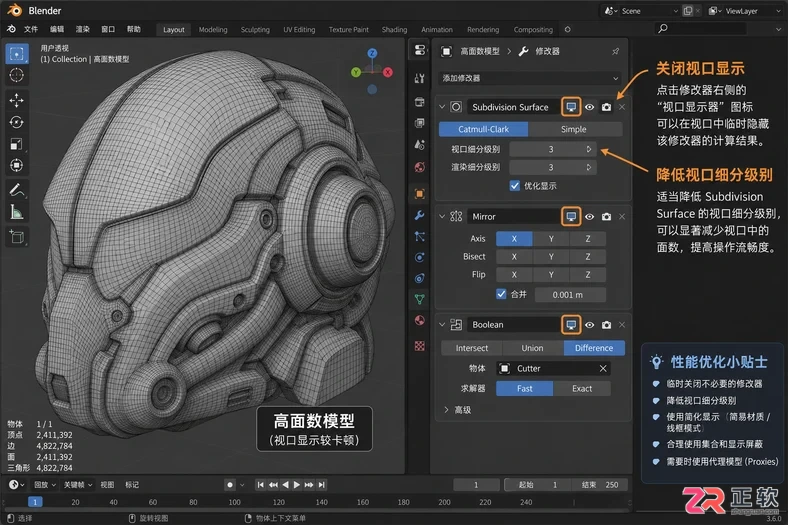The height and width of the screenshot is (525, 788).
Task: Activate the Transform tool
Action: click(17, 165)
